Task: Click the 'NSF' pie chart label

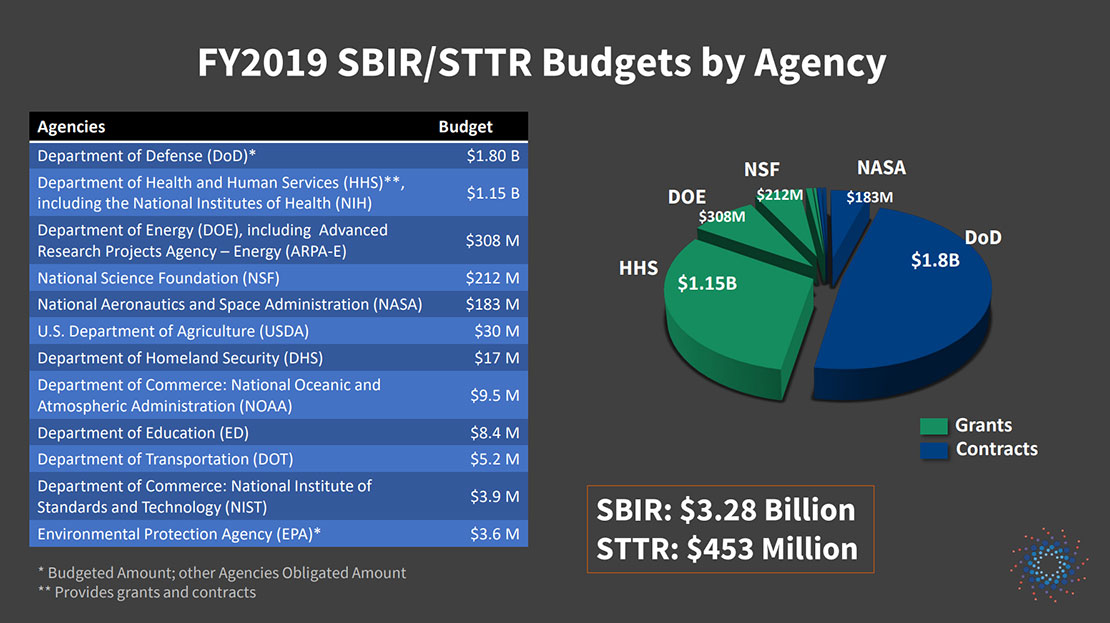Action: (761, 170)
